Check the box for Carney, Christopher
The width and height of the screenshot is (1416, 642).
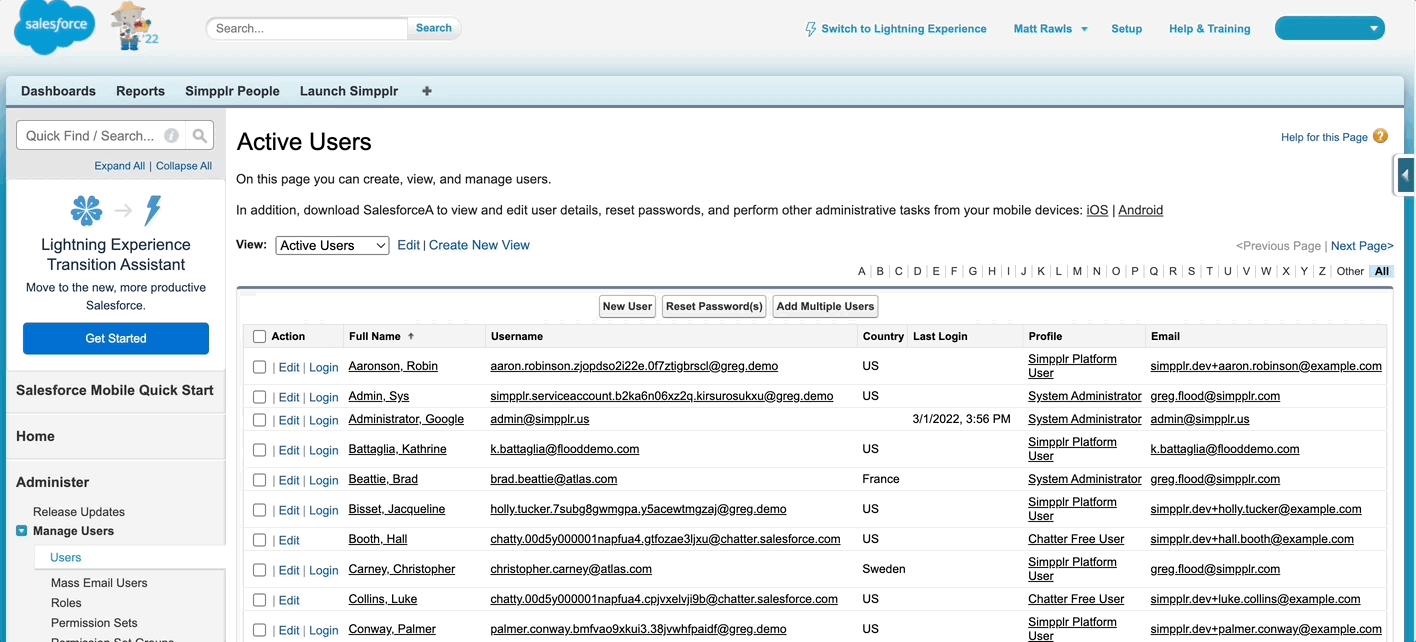[x=260, y=570]
